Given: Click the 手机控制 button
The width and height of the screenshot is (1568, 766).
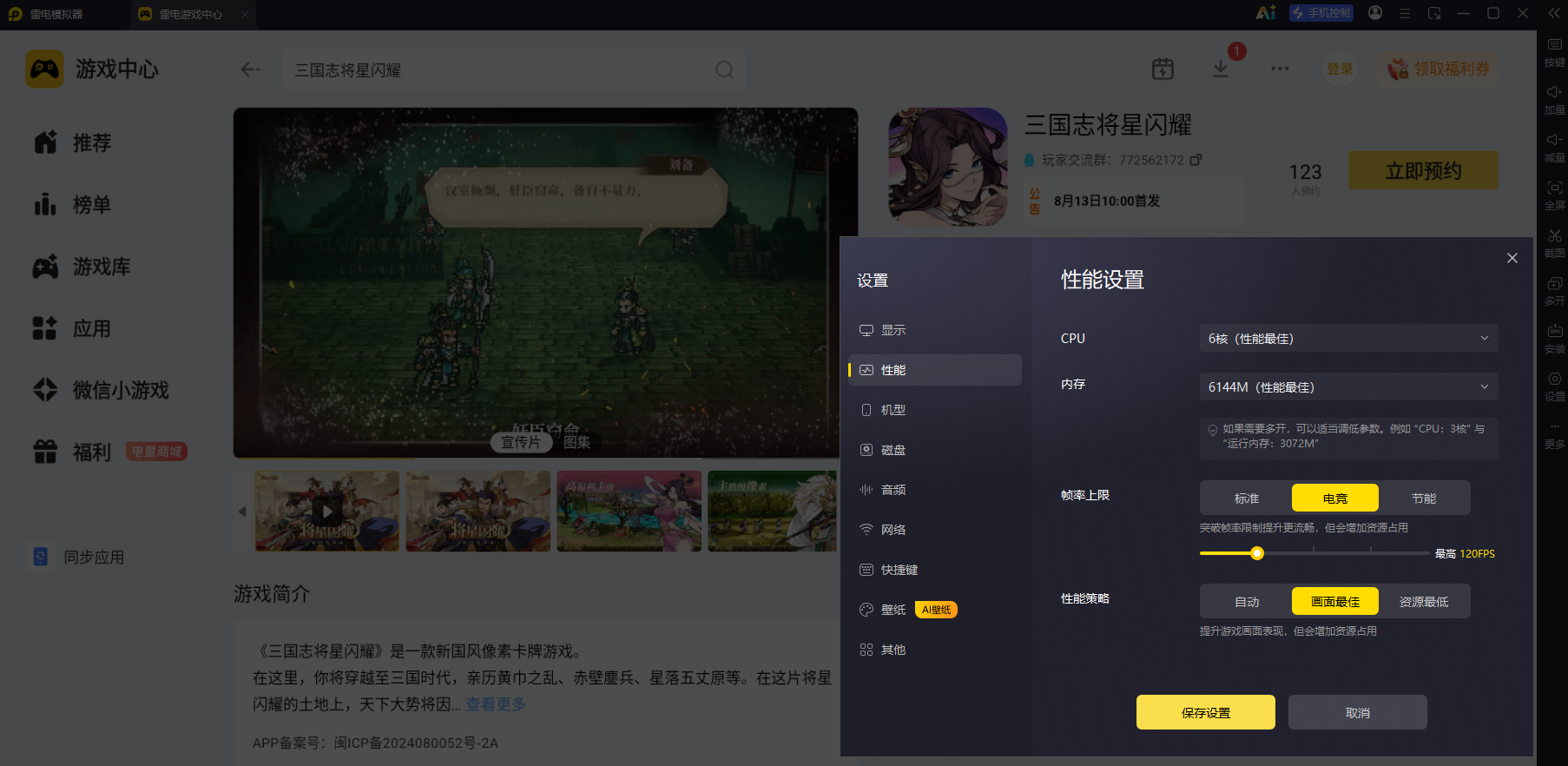Looking at the screenshot, I should click(1321, 13).
